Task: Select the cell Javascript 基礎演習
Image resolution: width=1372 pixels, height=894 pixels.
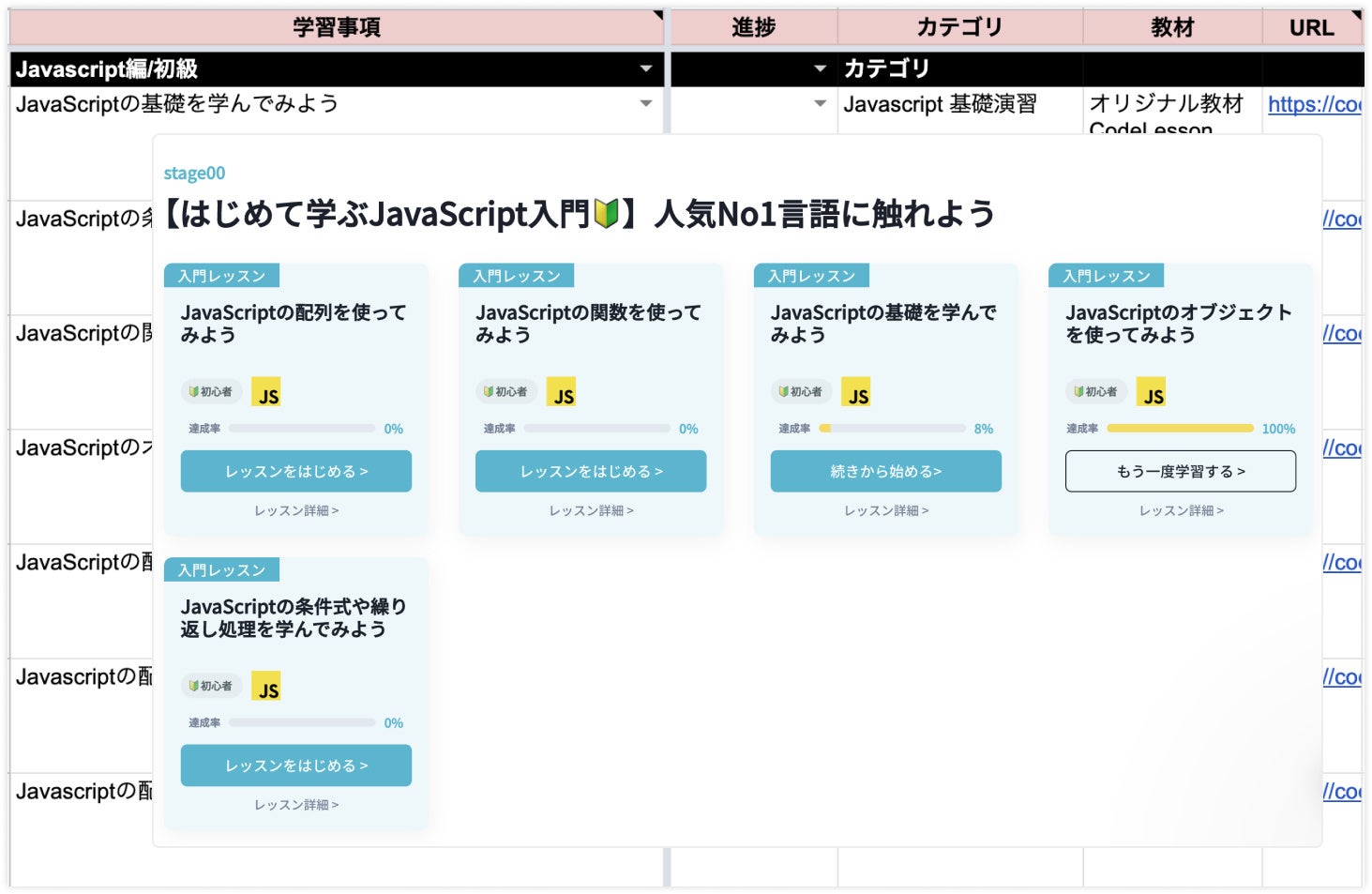Action: [960, 109]
